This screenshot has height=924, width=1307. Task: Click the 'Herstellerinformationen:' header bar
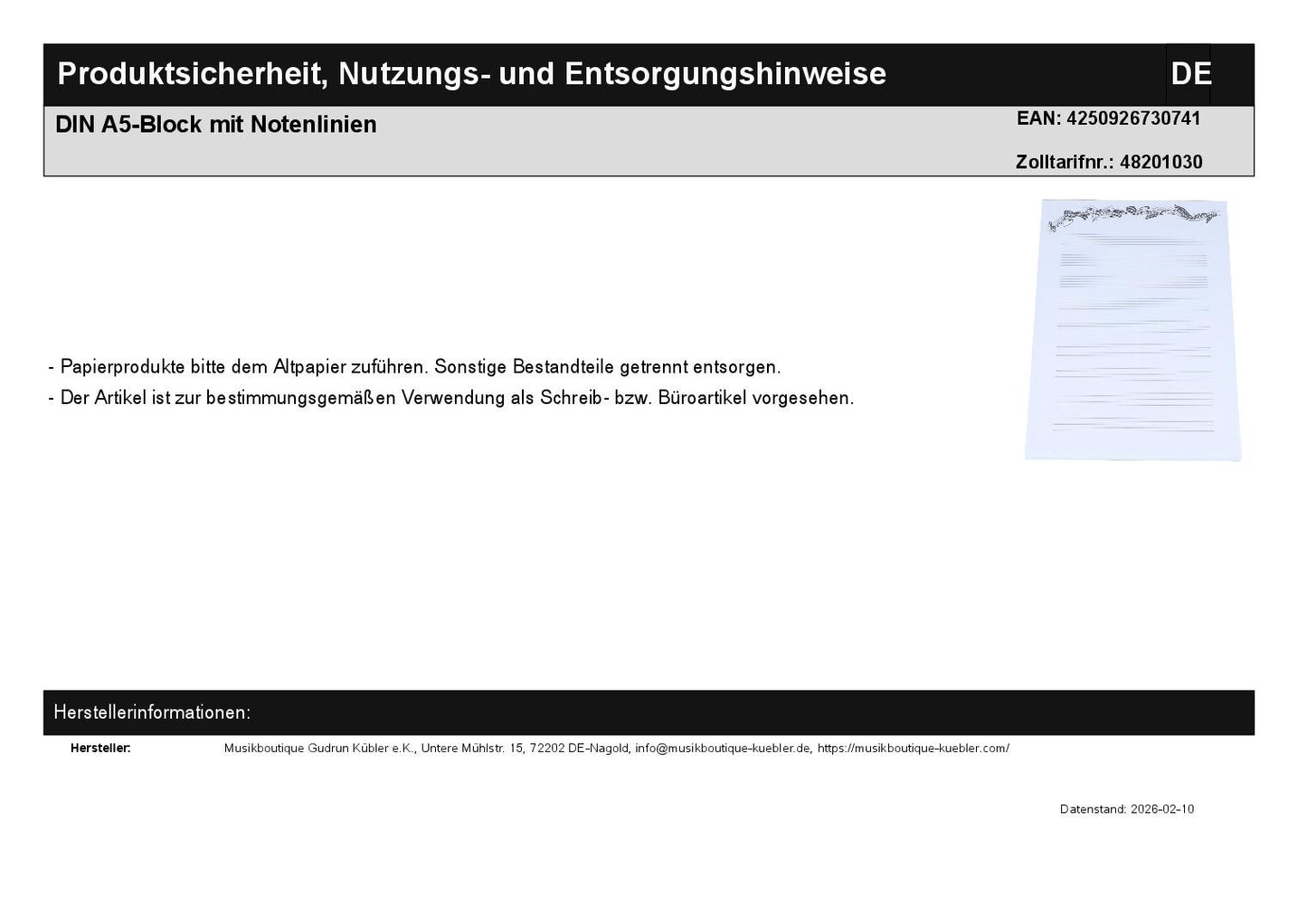click(x=649, y=712)
